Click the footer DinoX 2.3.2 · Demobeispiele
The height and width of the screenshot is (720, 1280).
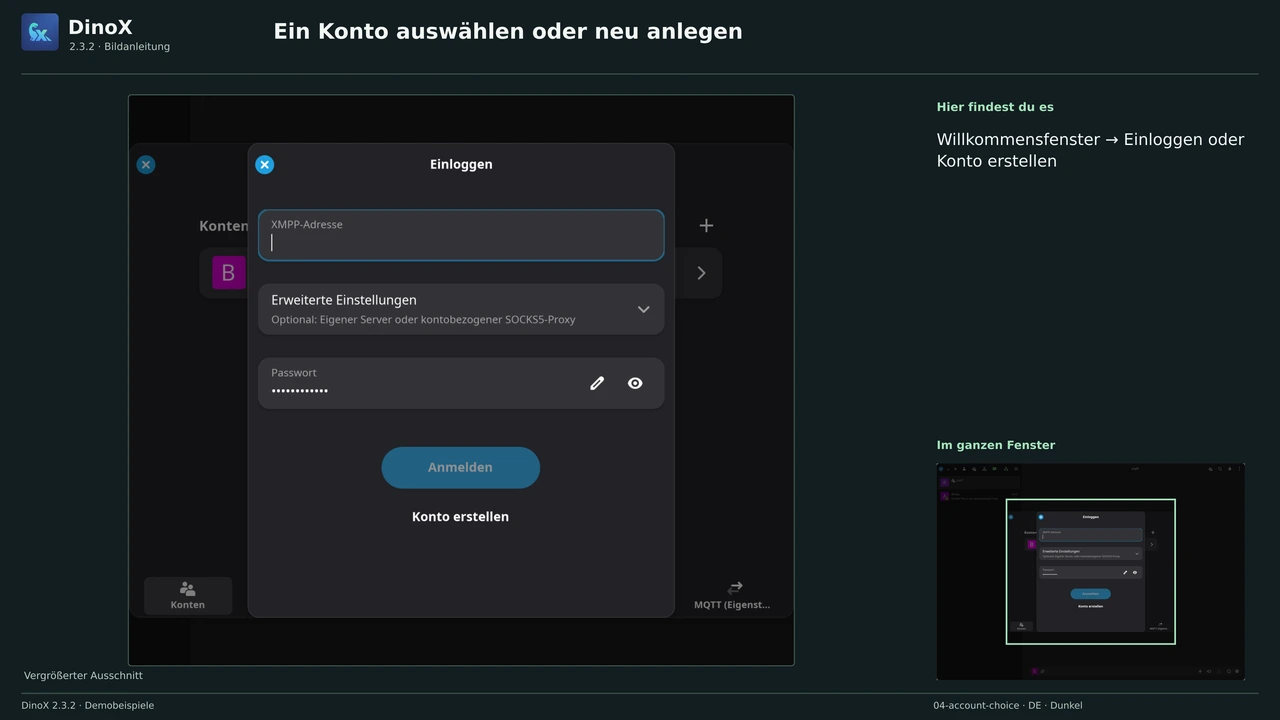[88, 705]
